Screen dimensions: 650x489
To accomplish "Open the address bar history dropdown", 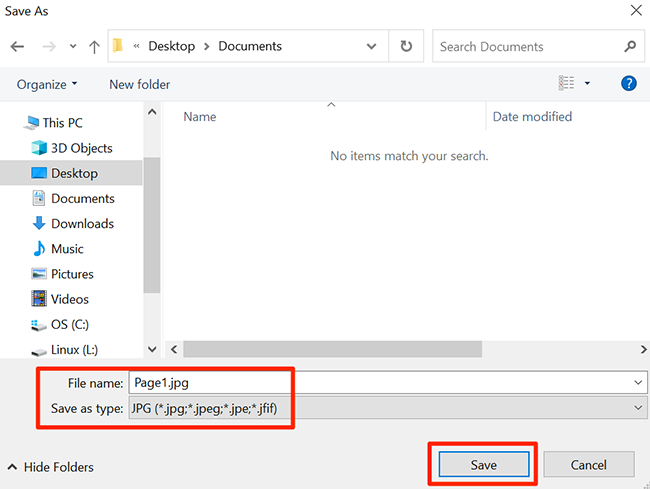I will [372, 46].
